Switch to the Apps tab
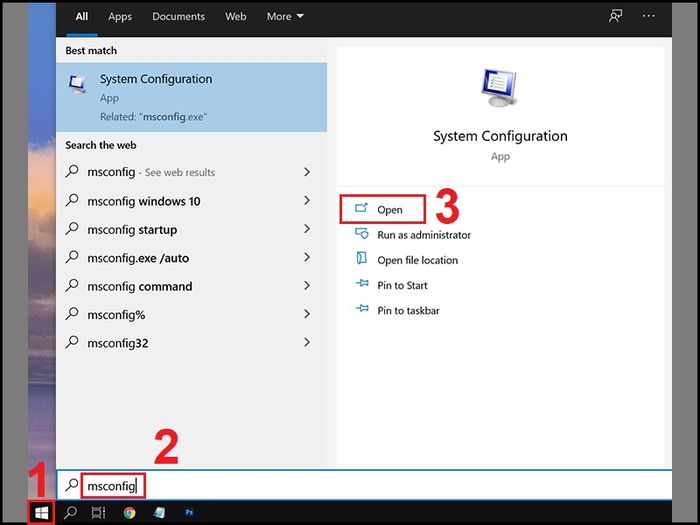Image resolution: width=700 pixels, height=525 pixels. coord(120,17)
